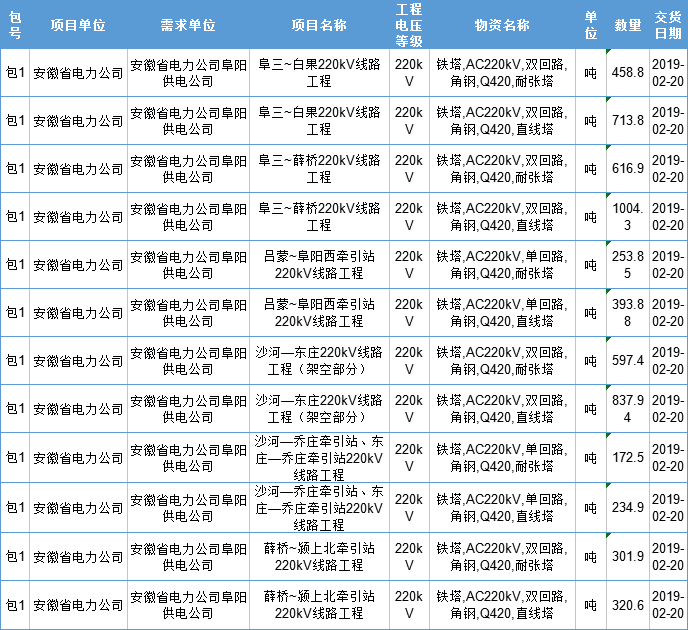Select 220kV voltage cell in the 616.9 row
Screen dimensions: 688x630
(409, 168)
